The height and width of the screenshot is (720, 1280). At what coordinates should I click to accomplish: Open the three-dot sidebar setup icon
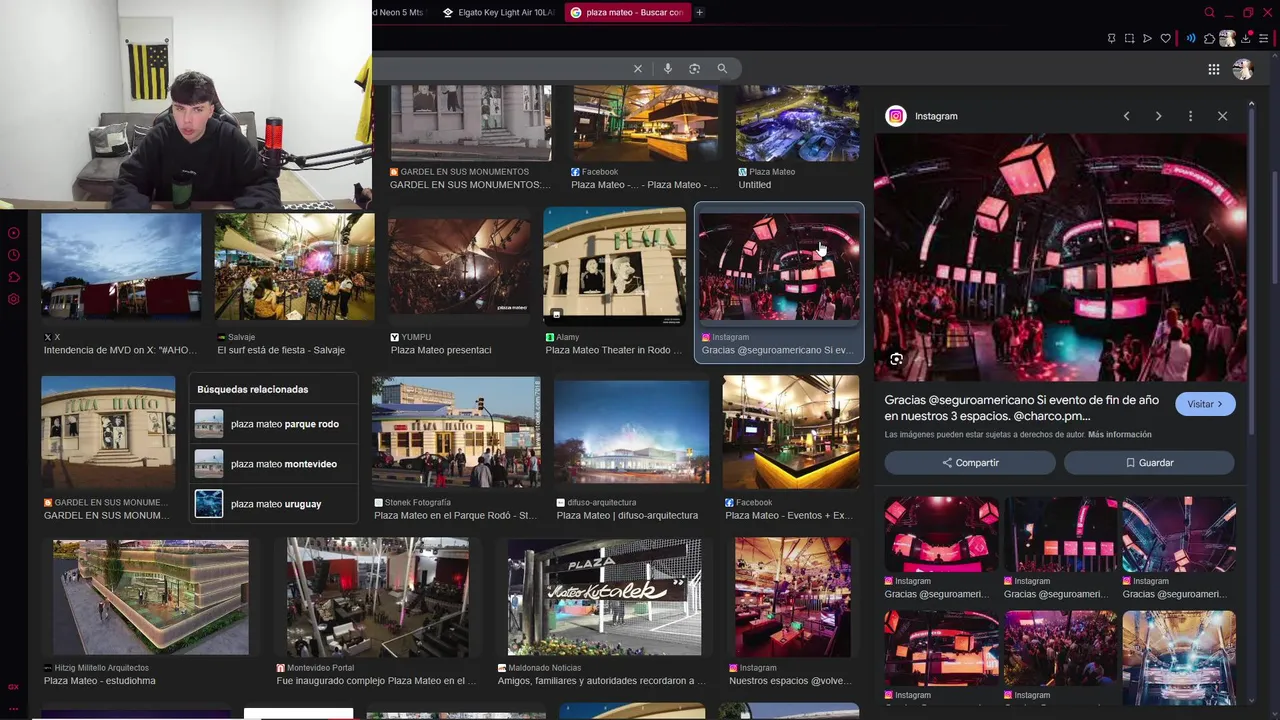coord(14,708)
